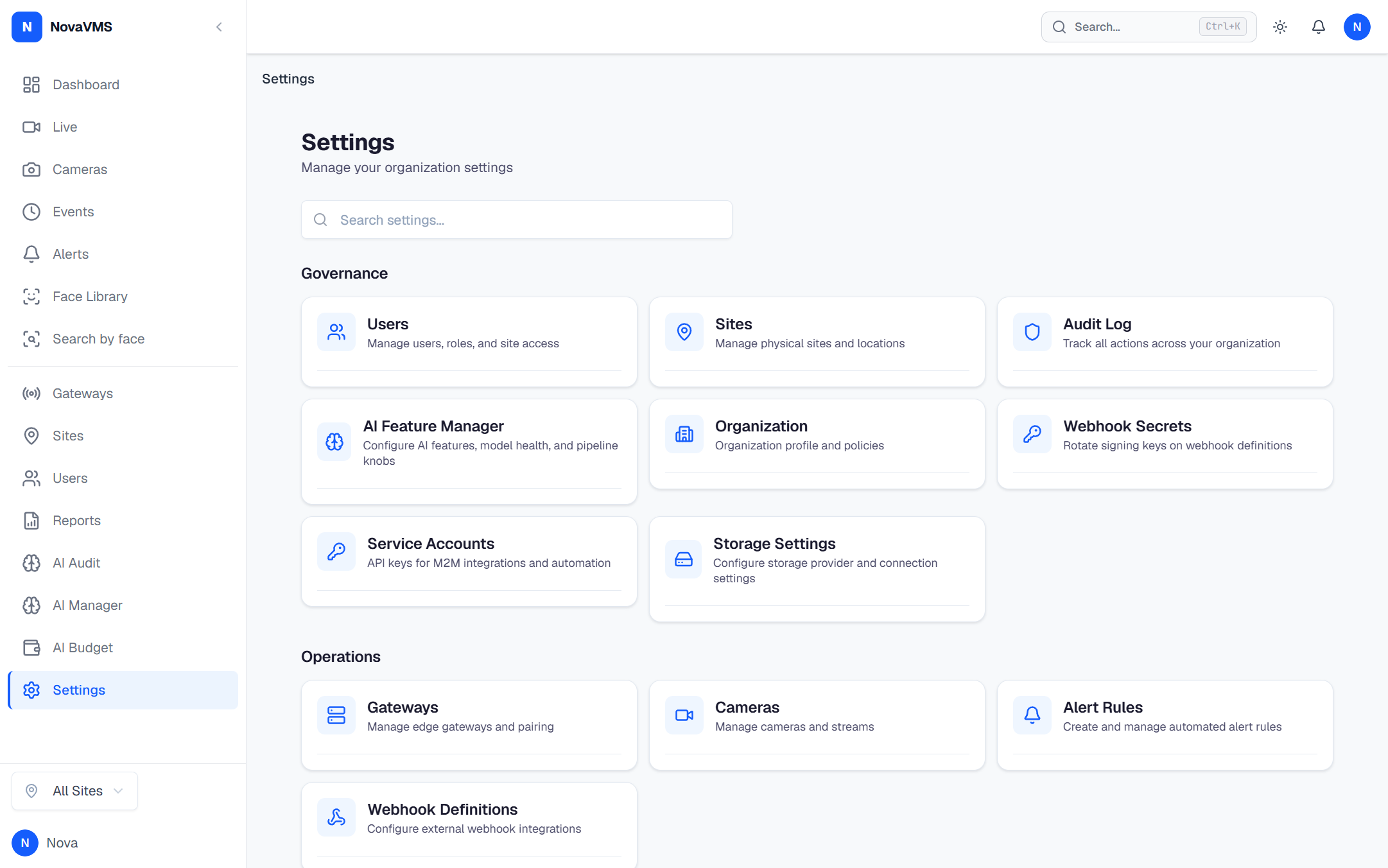Click the Sites card map pin icon
The height and width of the screenshot is (868, 1388).
684,332
